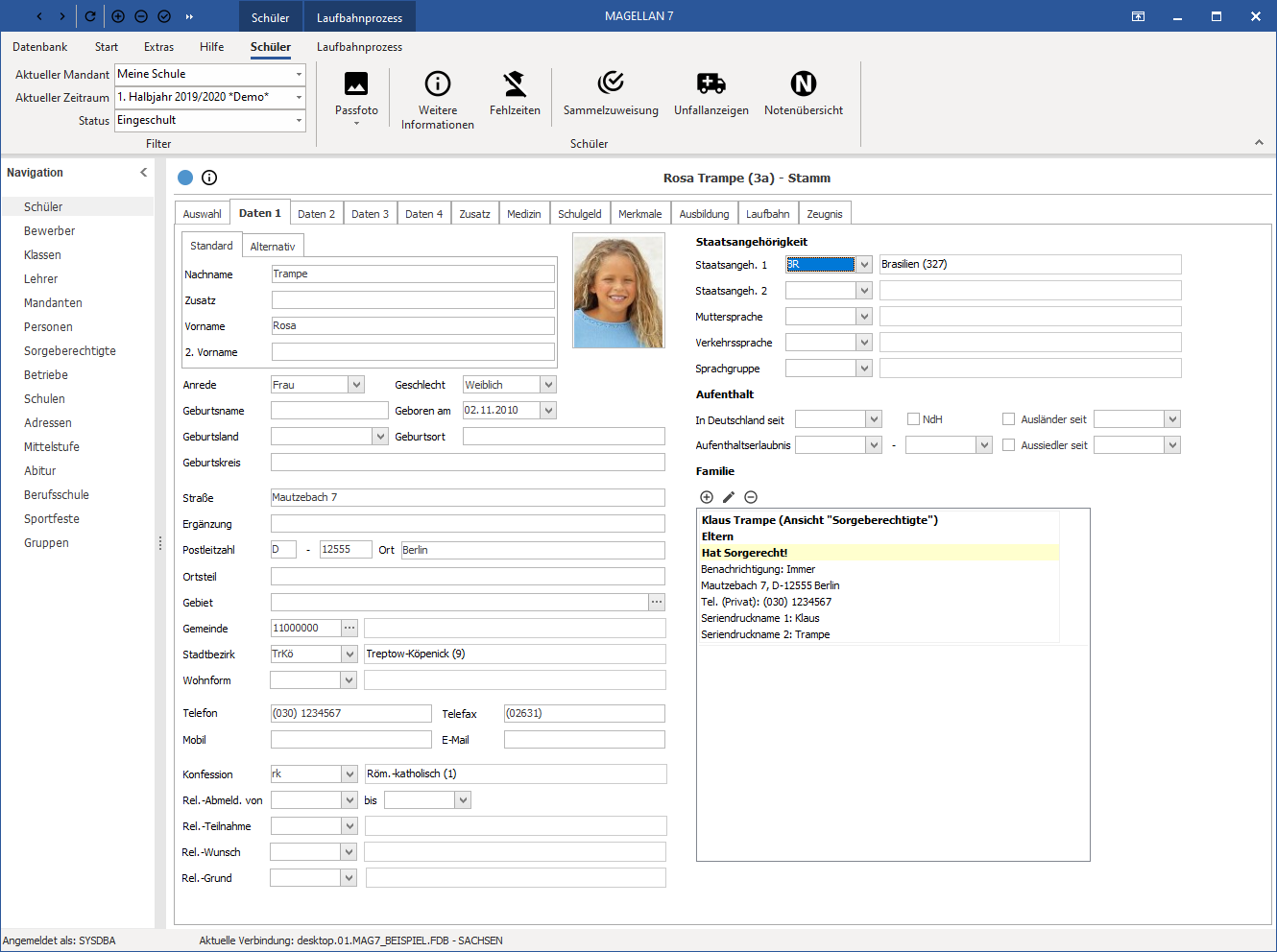Screen dimensions: 1277x952
Task: Go to Sorgeberechtigte in the navigation
Action: 70,351
